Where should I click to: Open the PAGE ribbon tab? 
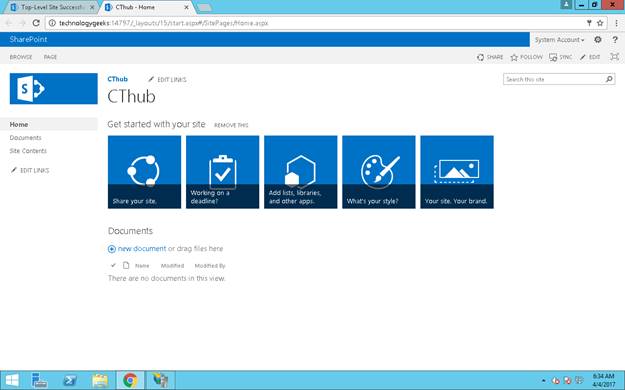pyautogui.click(x=50, y=57)
